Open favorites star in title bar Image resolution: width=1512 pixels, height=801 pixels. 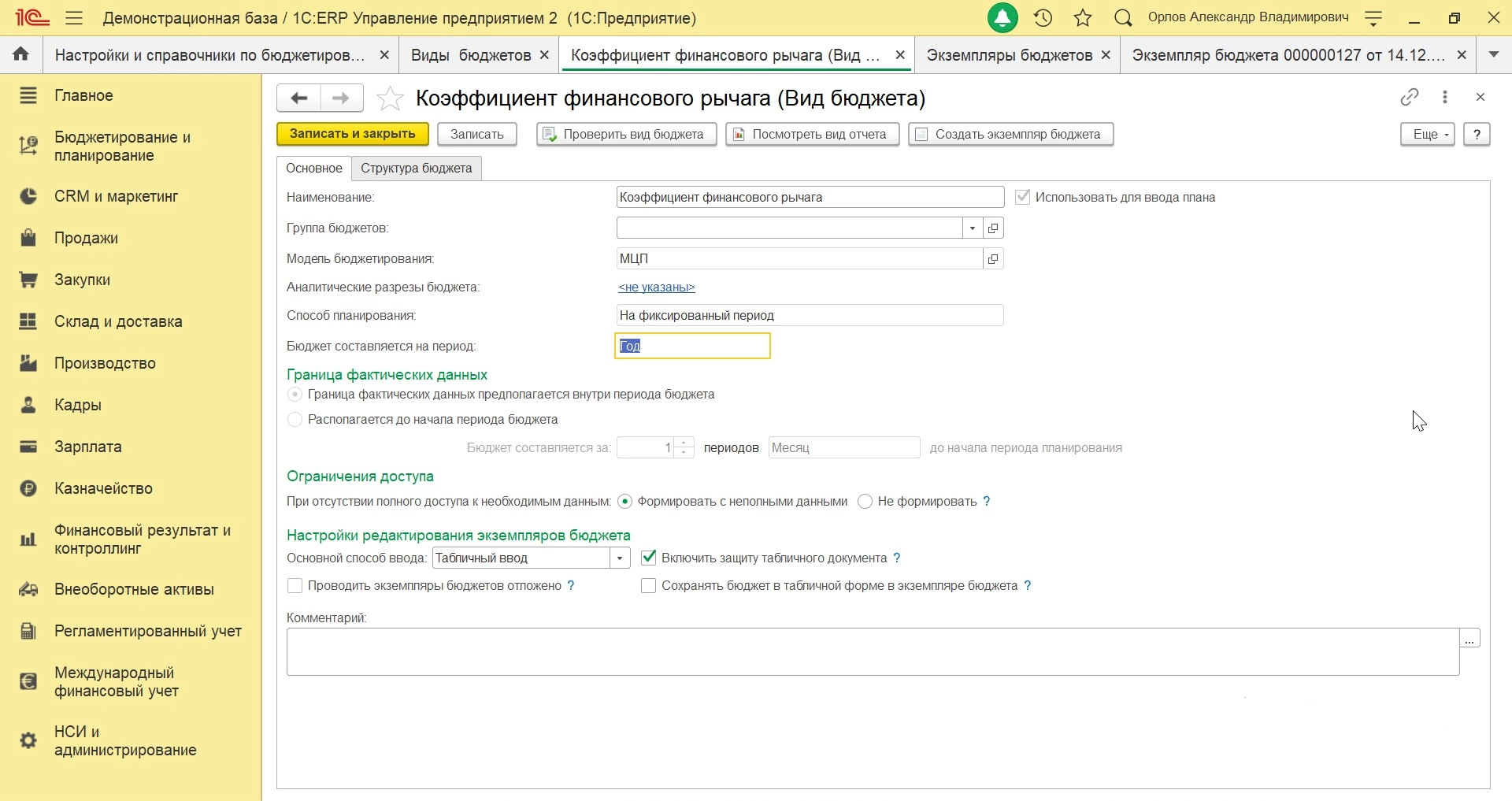[x=1084, y=18]
